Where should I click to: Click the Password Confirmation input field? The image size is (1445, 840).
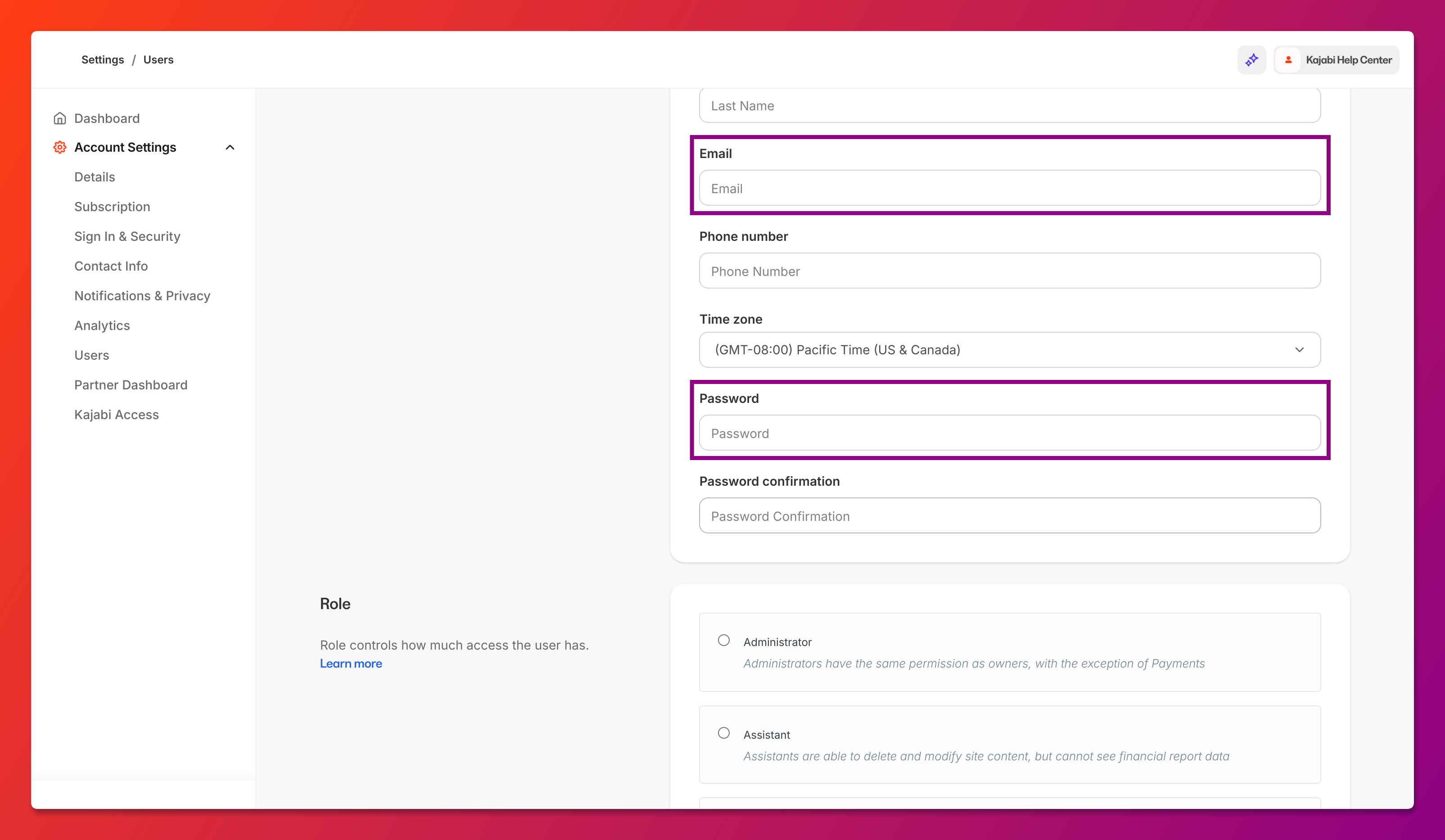[x=1010, y=515]
